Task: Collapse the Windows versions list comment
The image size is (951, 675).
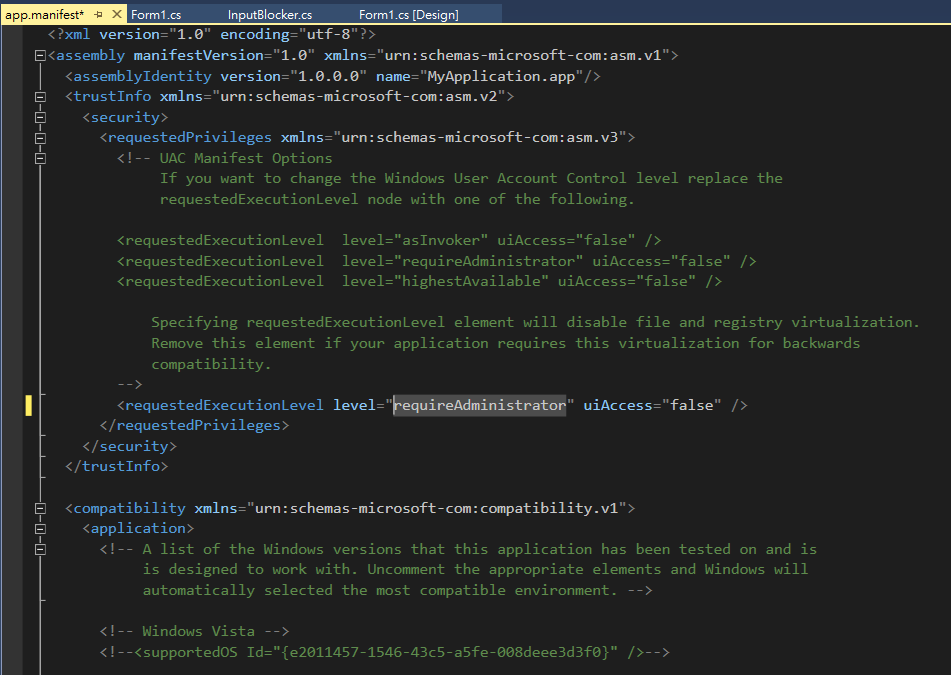Action: point(40,549)
